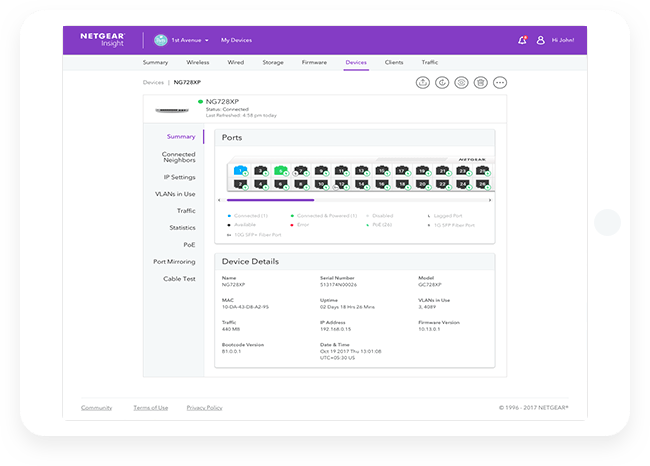Click the ports scroll right arrow
The width and height of the screenshot is (650, 466).
coord(490,200)
